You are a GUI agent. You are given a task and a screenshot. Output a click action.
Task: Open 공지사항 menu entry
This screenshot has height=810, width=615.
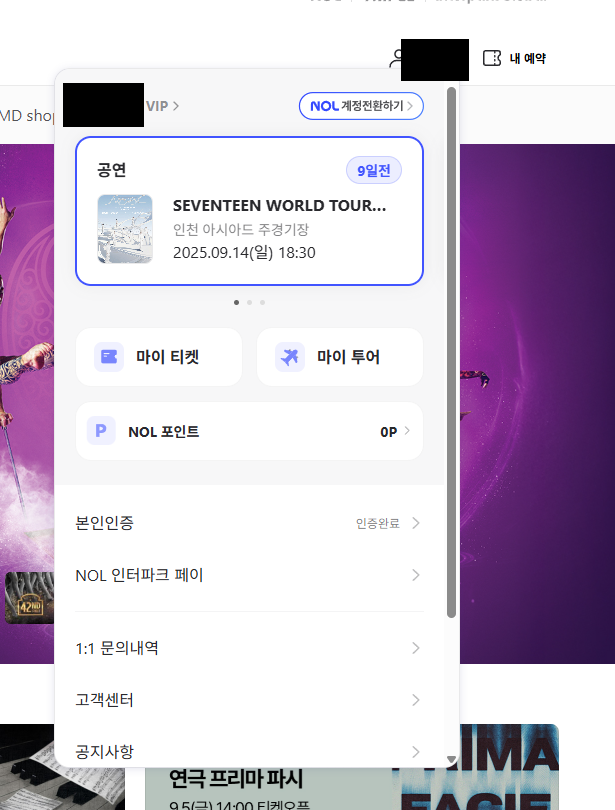coord(105,751)
